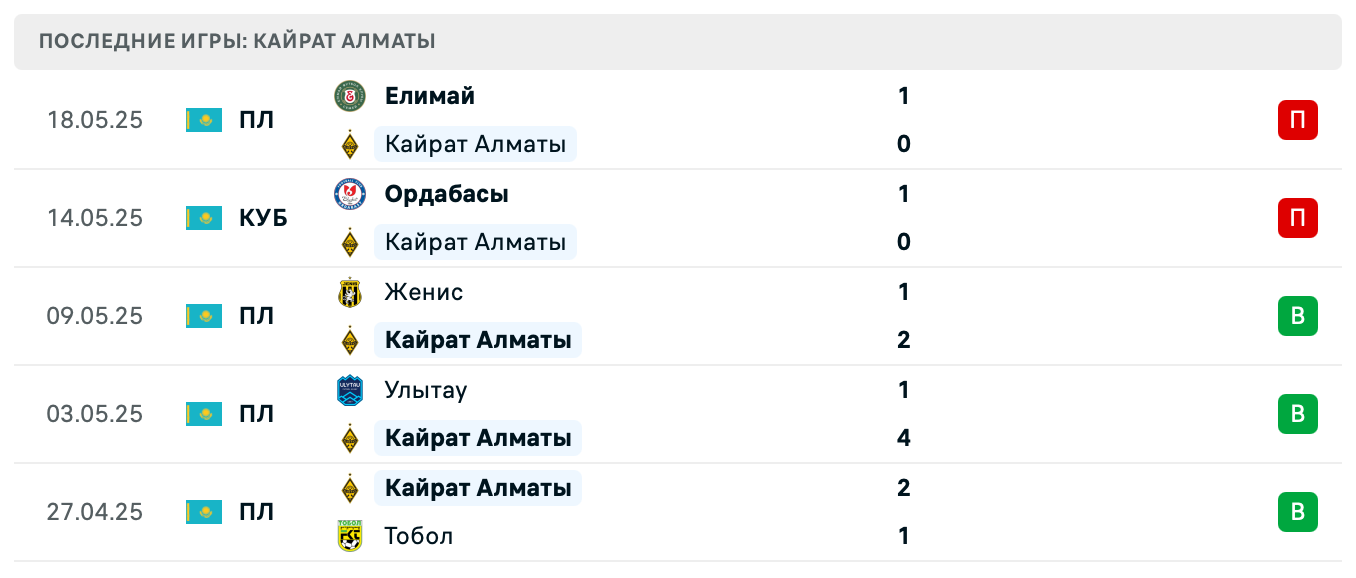
Task: Click the green В badge for the Улытау match
Action: coord(1298,414)
